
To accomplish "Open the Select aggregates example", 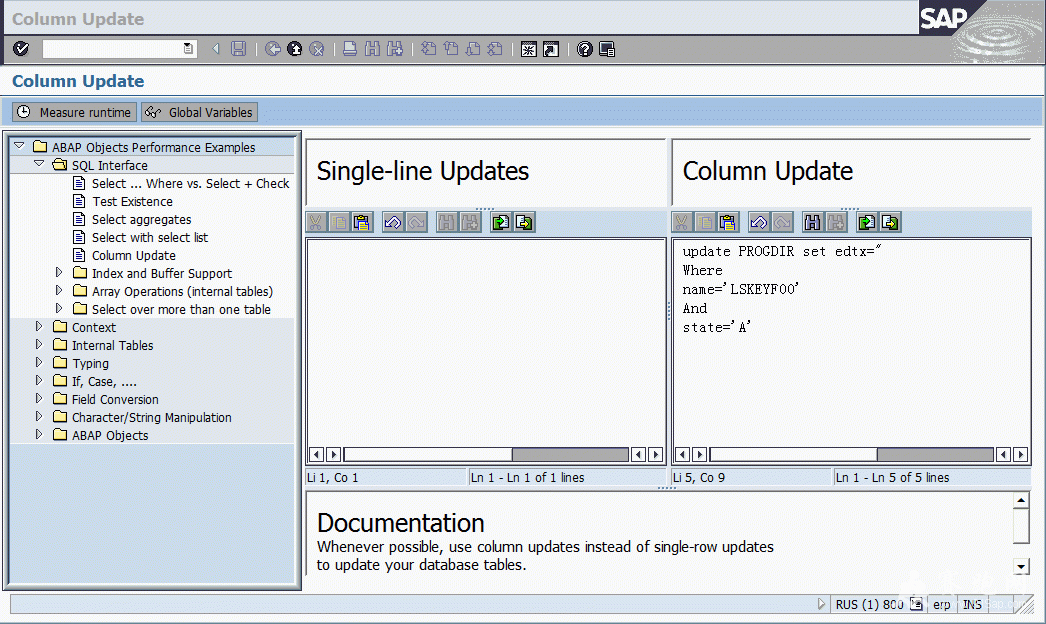I will coord(141,220).
